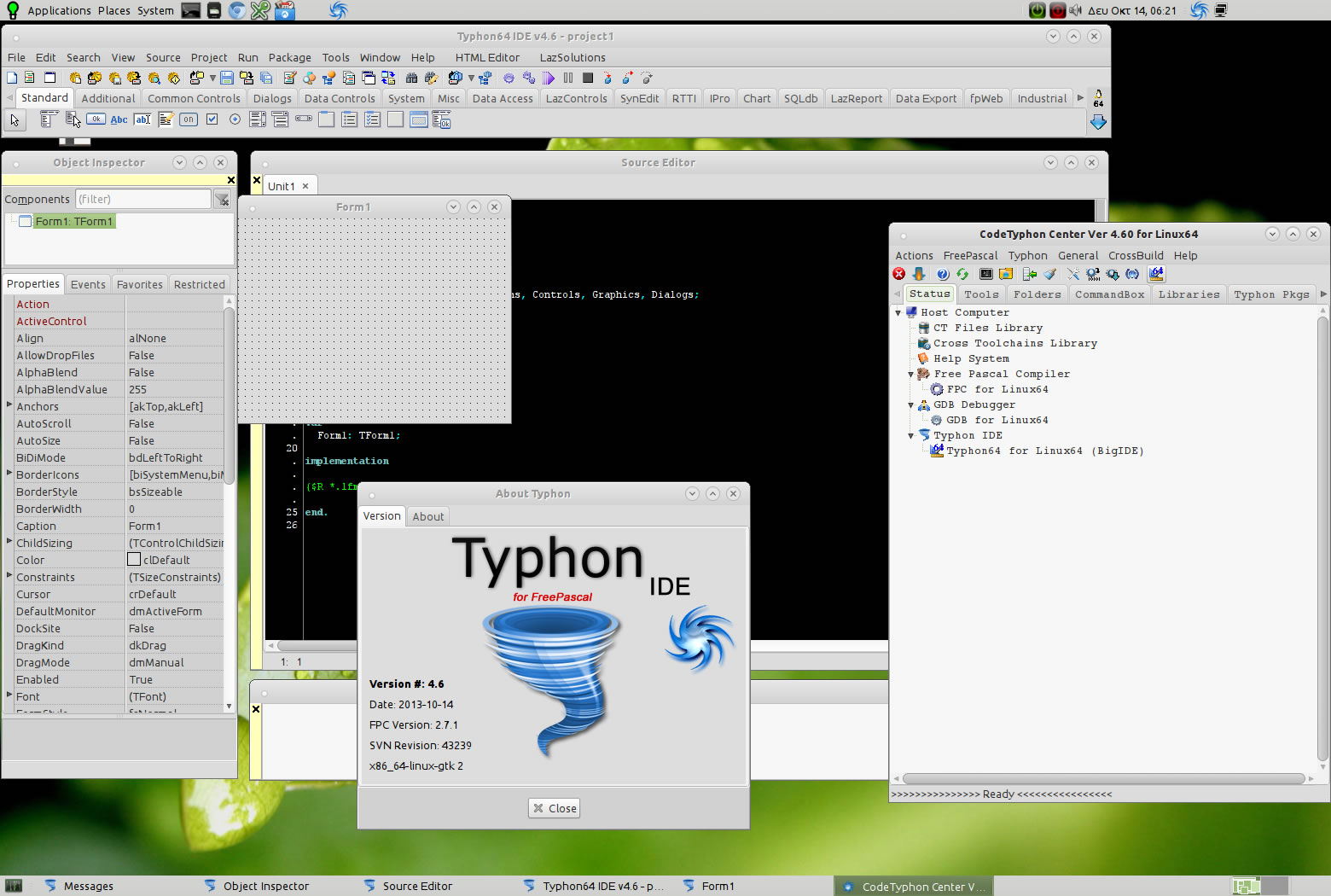Image resolution: width=1331 pixels, height=896 pixels.
Task: Click the brush clean icon in CodeTyphon Center
Action: click(x=1050, y=274)
